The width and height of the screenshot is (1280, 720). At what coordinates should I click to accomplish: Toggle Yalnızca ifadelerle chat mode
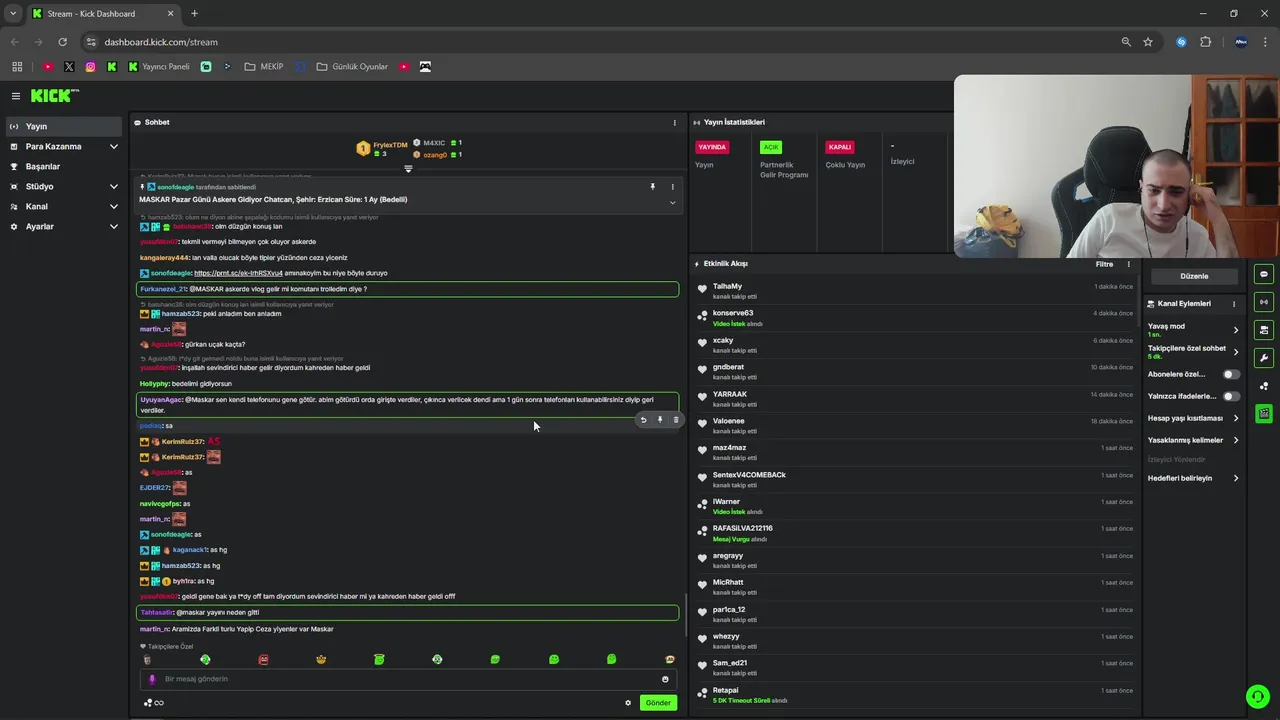(x=1231, y=396)
